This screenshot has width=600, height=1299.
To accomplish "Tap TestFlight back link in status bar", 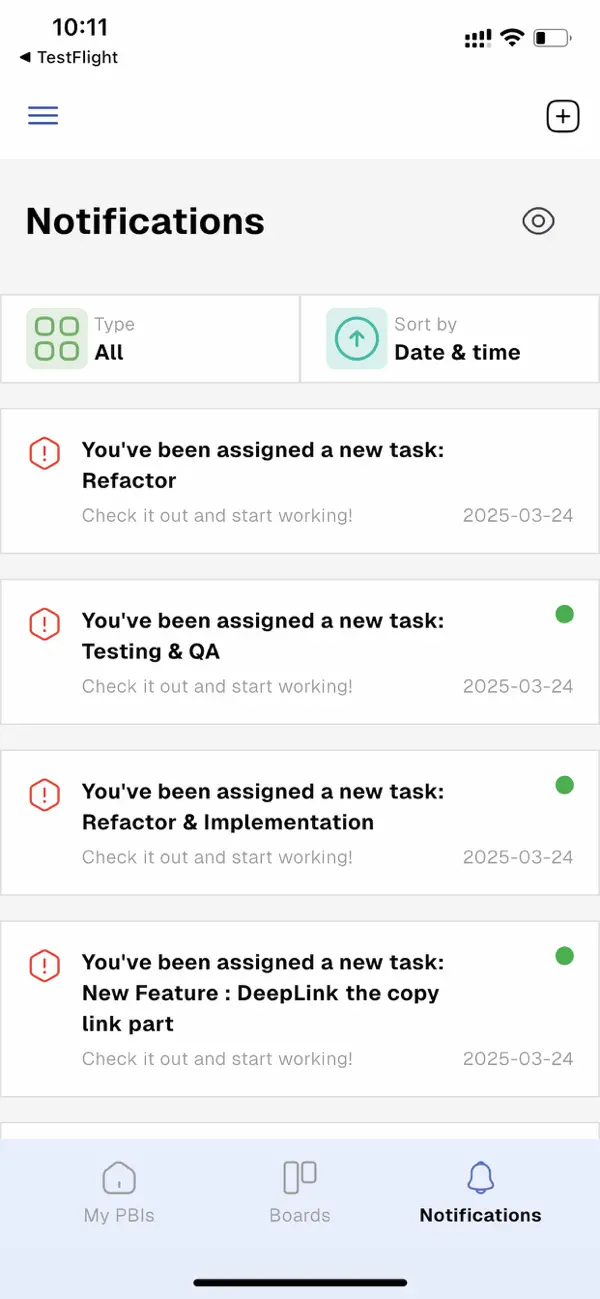I will point(67,57).
